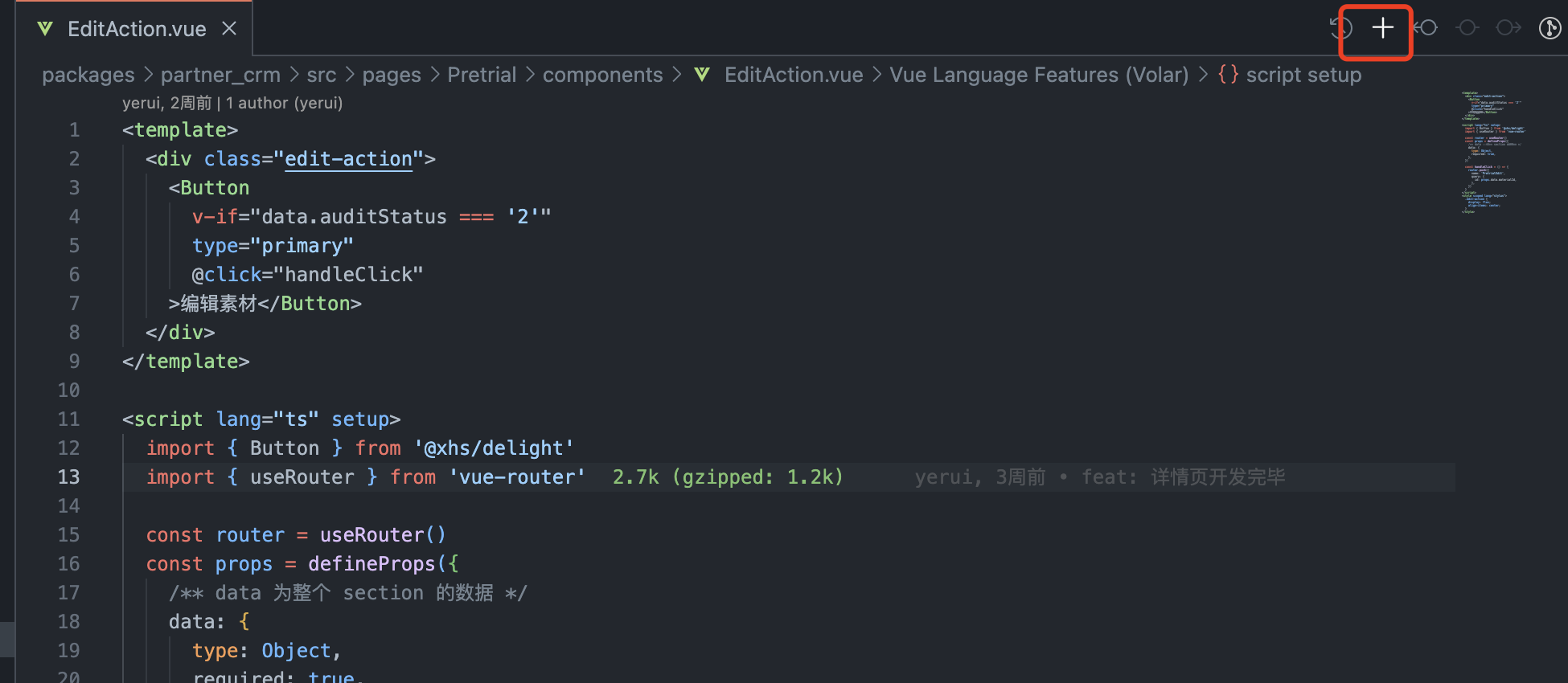Click 'Button' in the line 12 import

(285, 448)
